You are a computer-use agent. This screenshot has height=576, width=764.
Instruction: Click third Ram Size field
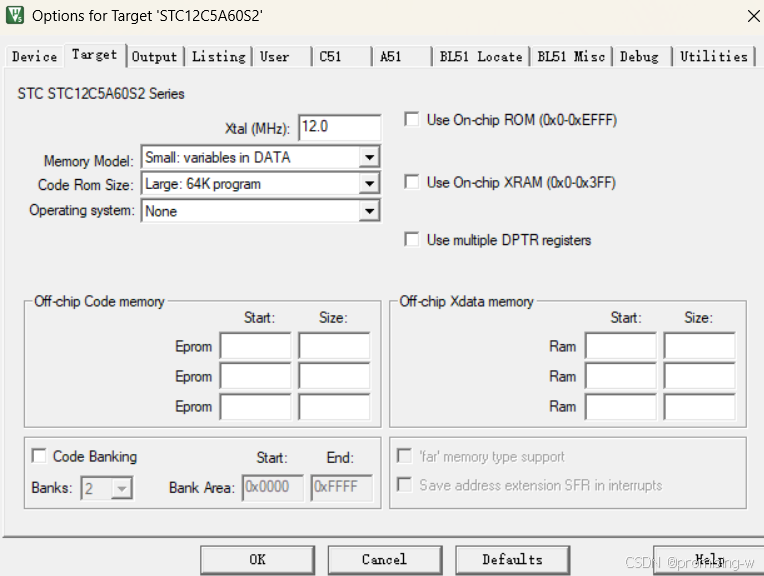(700, 406)
